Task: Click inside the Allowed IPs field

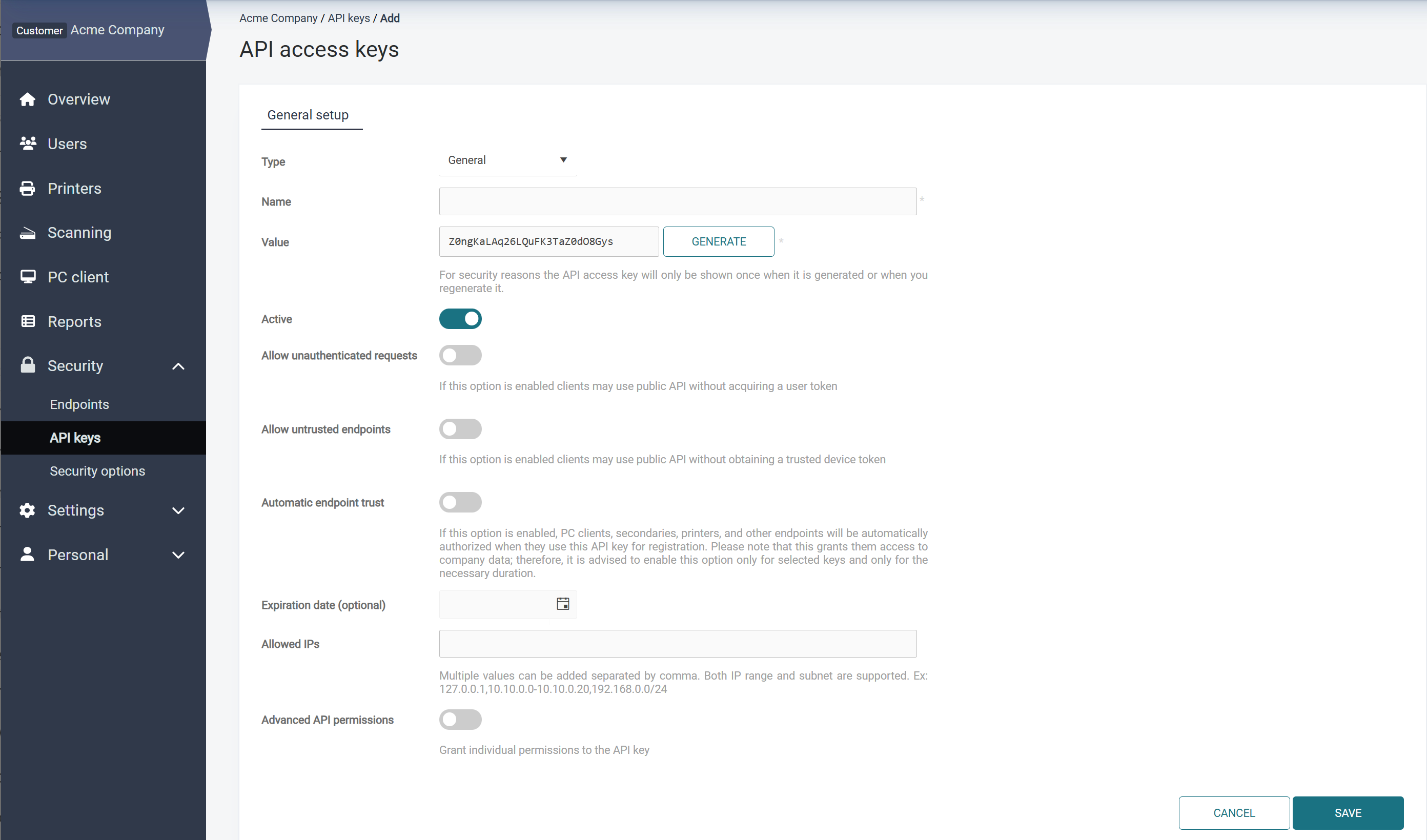Action: 677,644
